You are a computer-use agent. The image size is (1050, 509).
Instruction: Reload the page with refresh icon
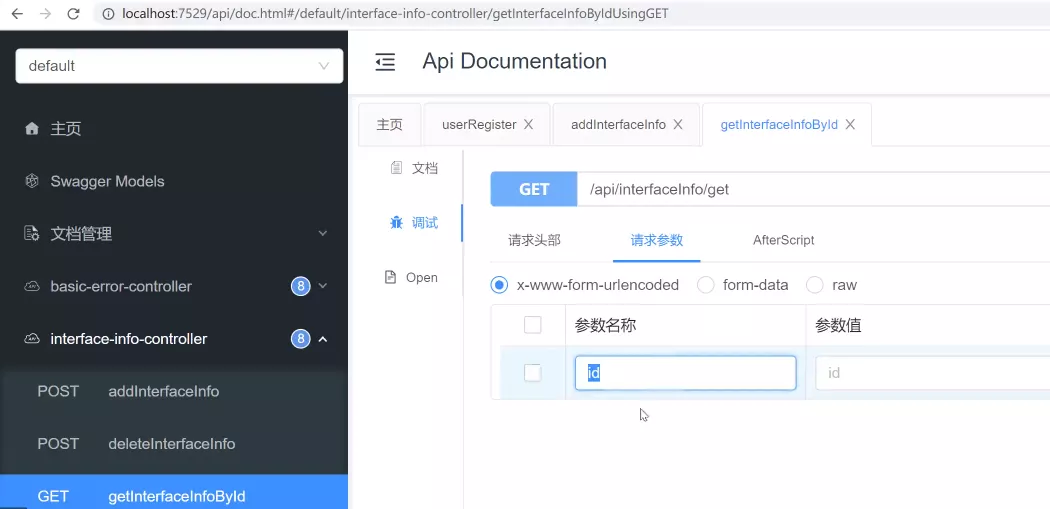coord(73,13)
